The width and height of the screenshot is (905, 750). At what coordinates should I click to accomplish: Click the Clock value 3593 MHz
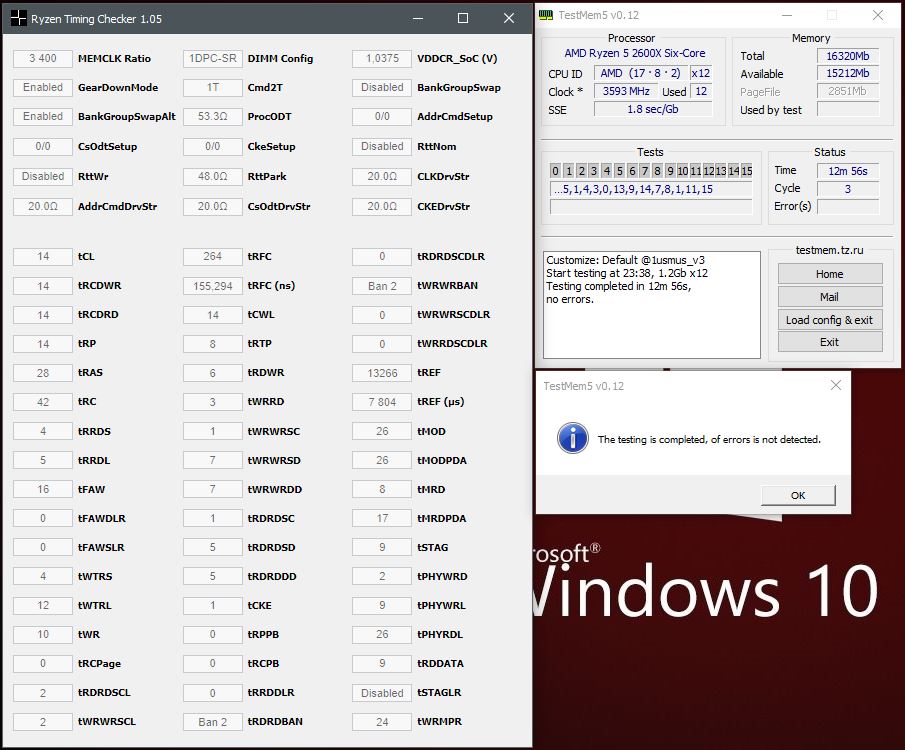tap(626, 91)
